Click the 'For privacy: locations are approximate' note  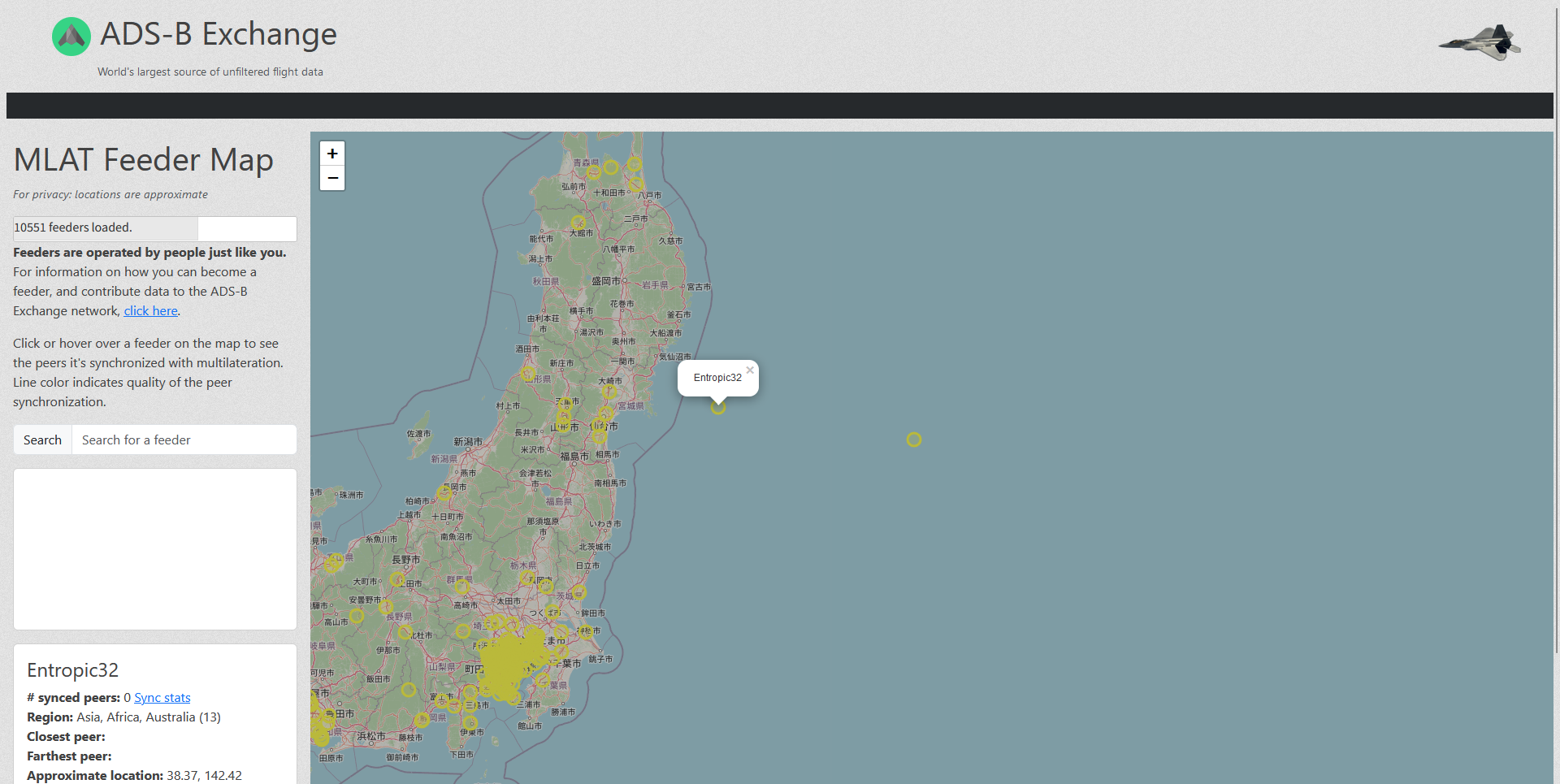110,195
